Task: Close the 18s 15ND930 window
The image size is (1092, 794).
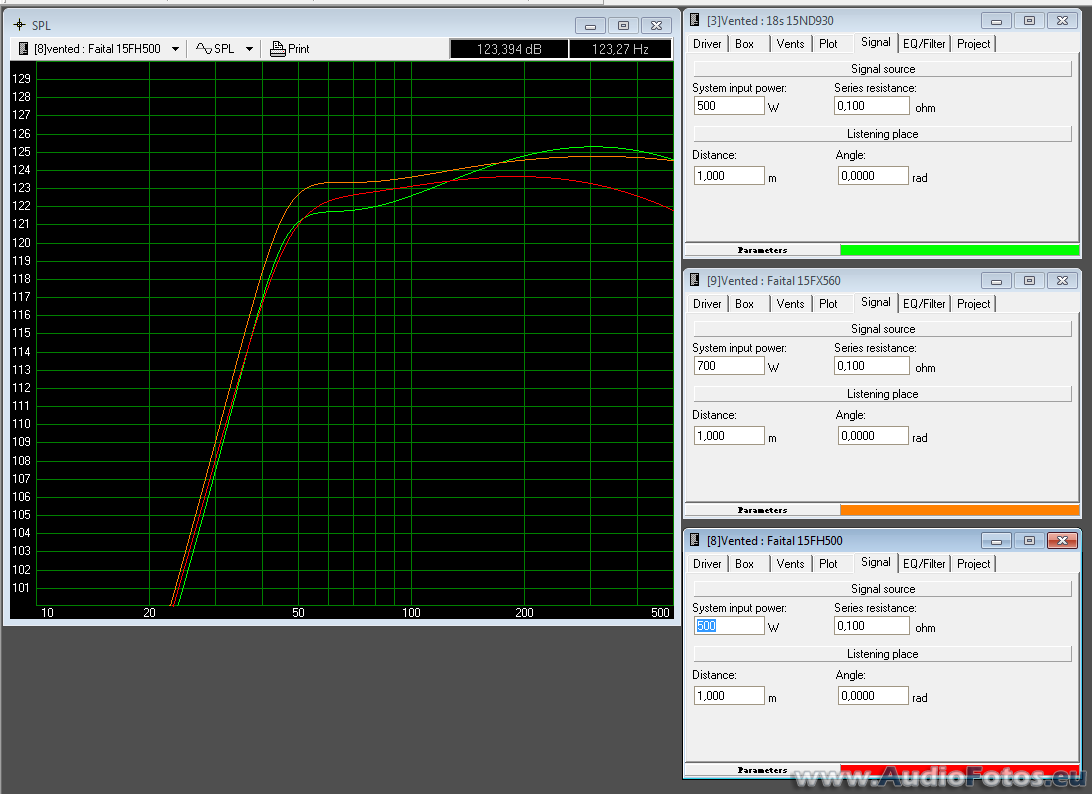Action: point(1063,21)
